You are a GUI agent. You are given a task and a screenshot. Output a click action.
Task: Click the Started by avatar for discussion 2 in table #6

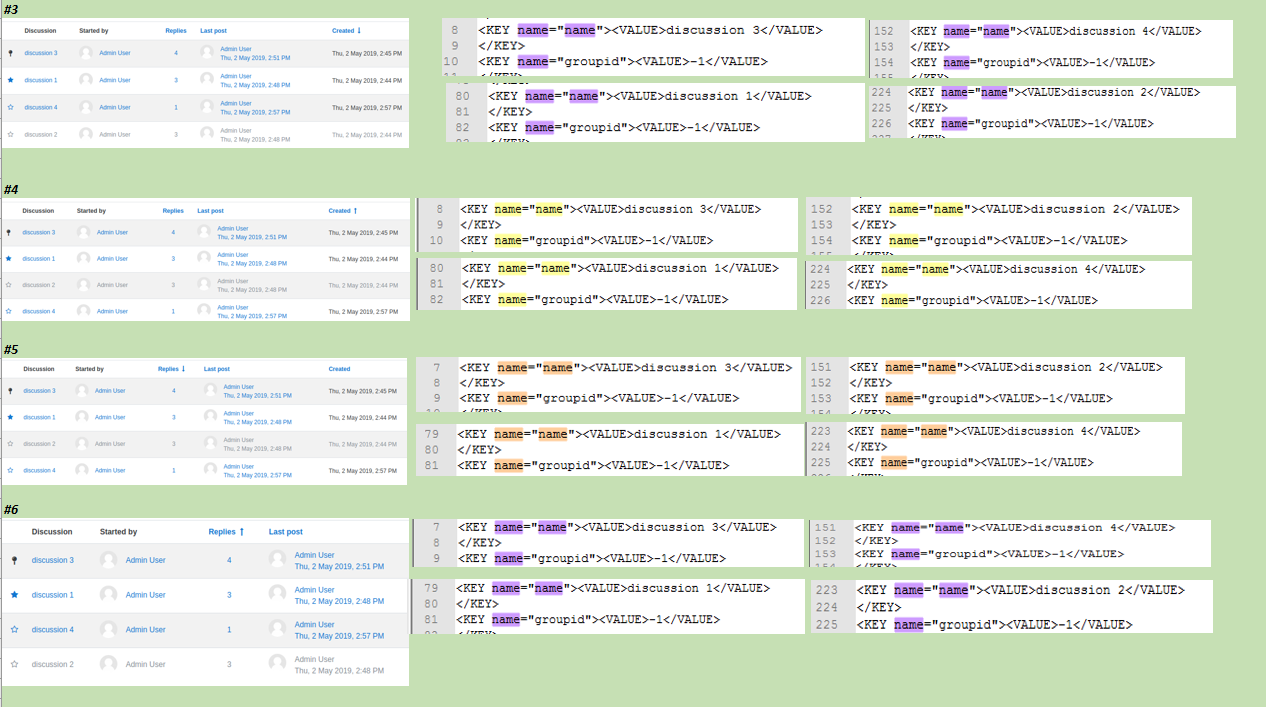click(108, 664)
